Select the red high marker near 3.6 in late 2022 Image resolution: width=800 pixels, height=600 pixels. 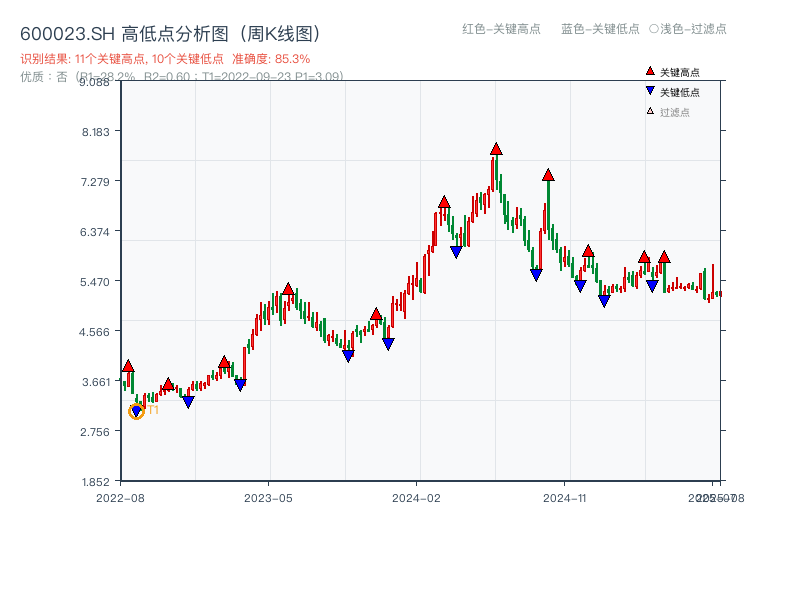(168, 384)
